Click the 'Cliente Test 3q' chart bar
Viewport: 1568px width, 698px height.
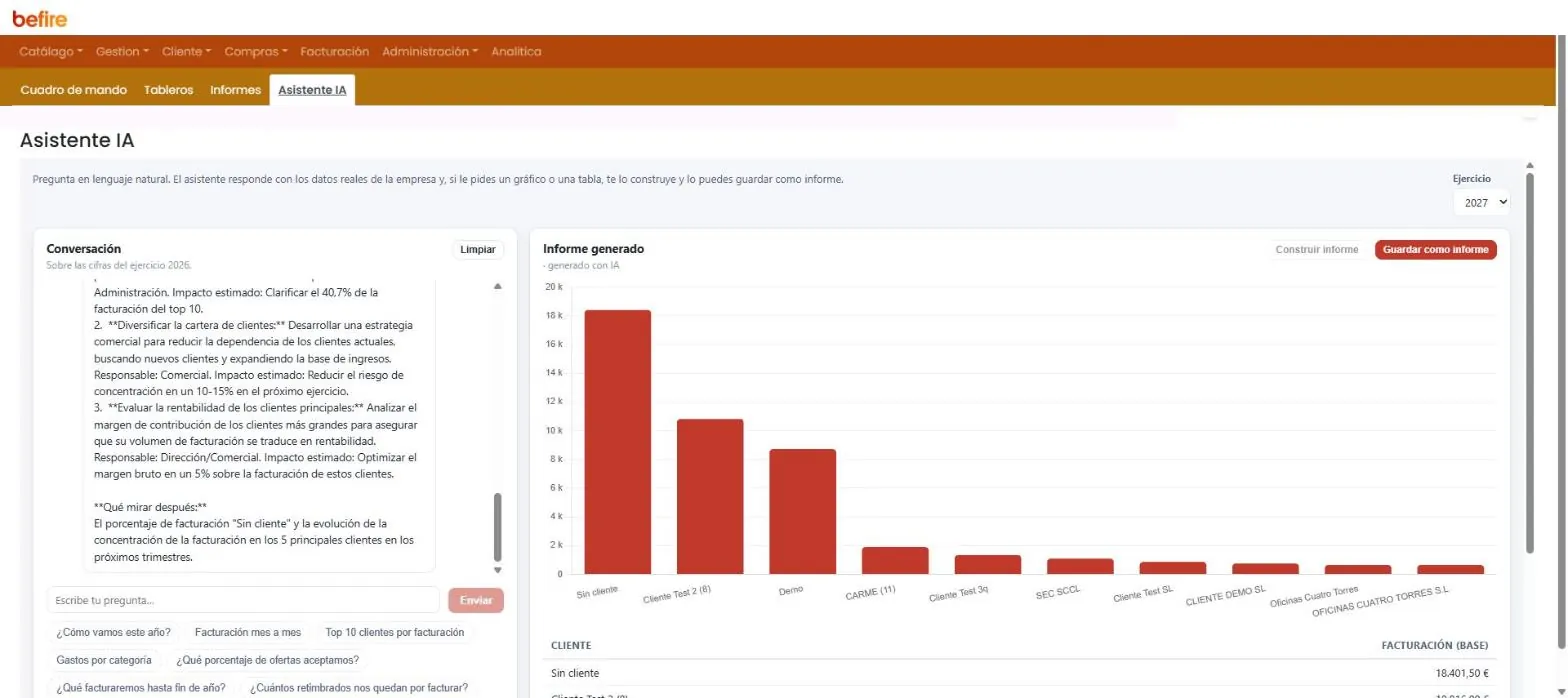[987, 564]
